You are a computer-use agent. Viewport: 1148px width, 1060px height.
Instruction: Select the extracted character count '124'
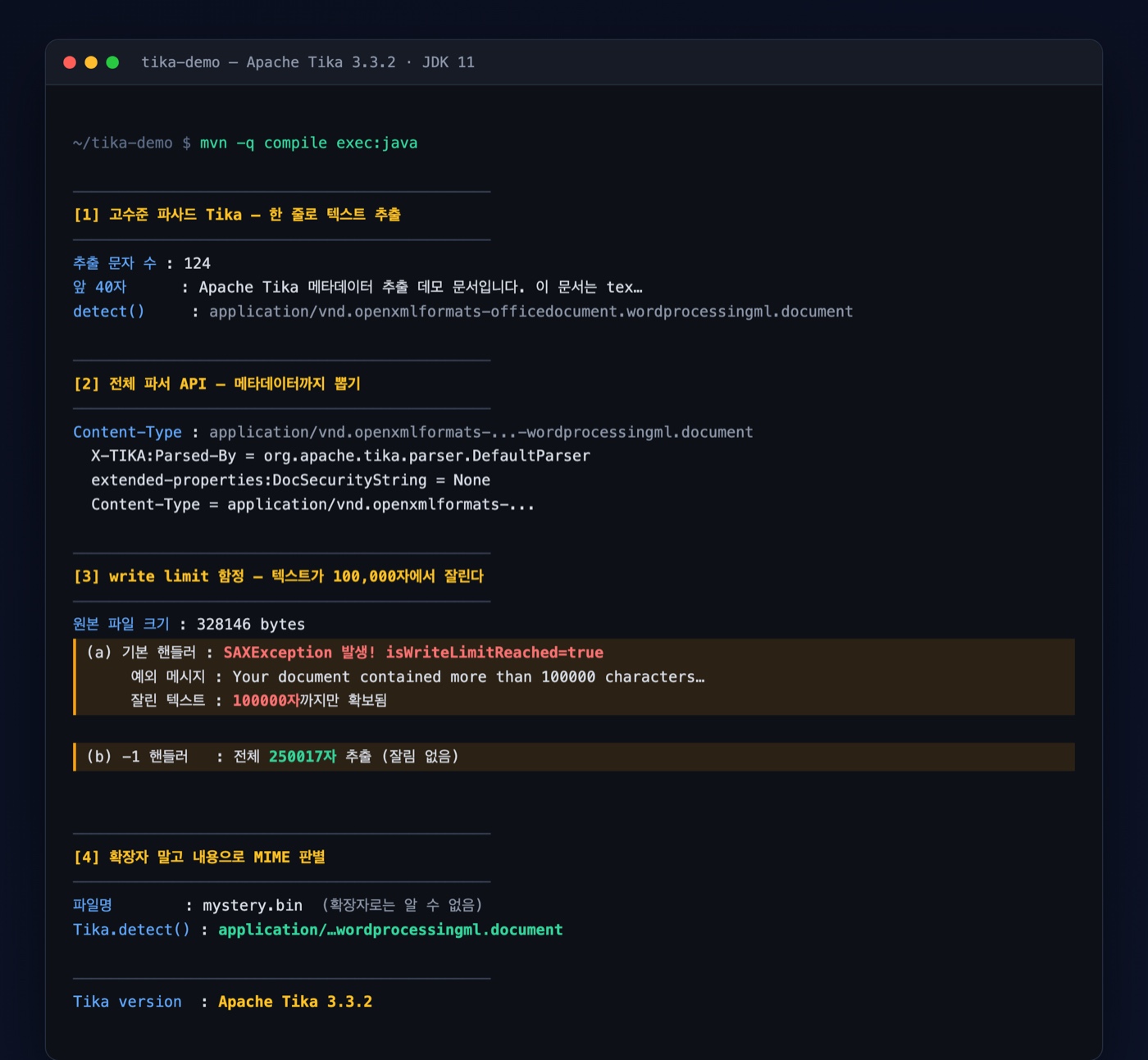point(197,263)
